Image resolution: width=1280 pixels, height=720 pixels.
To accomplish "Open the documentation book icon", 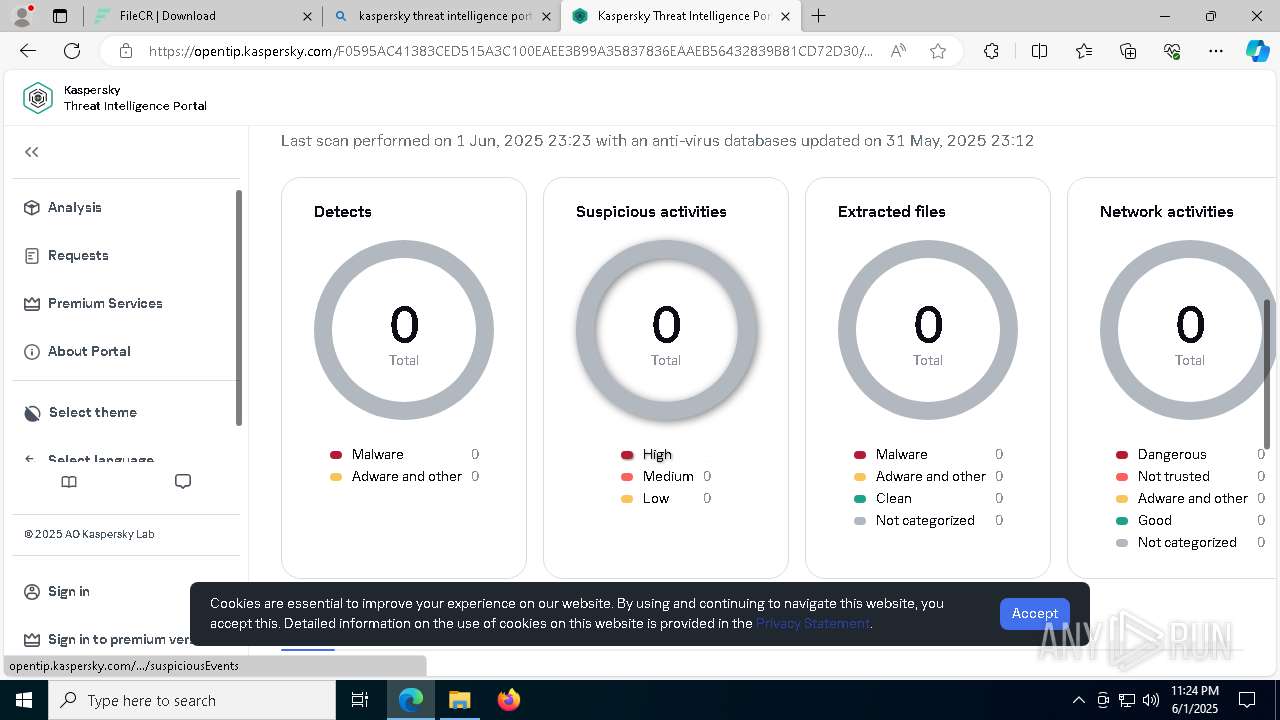I will click(x=69, y=482).
